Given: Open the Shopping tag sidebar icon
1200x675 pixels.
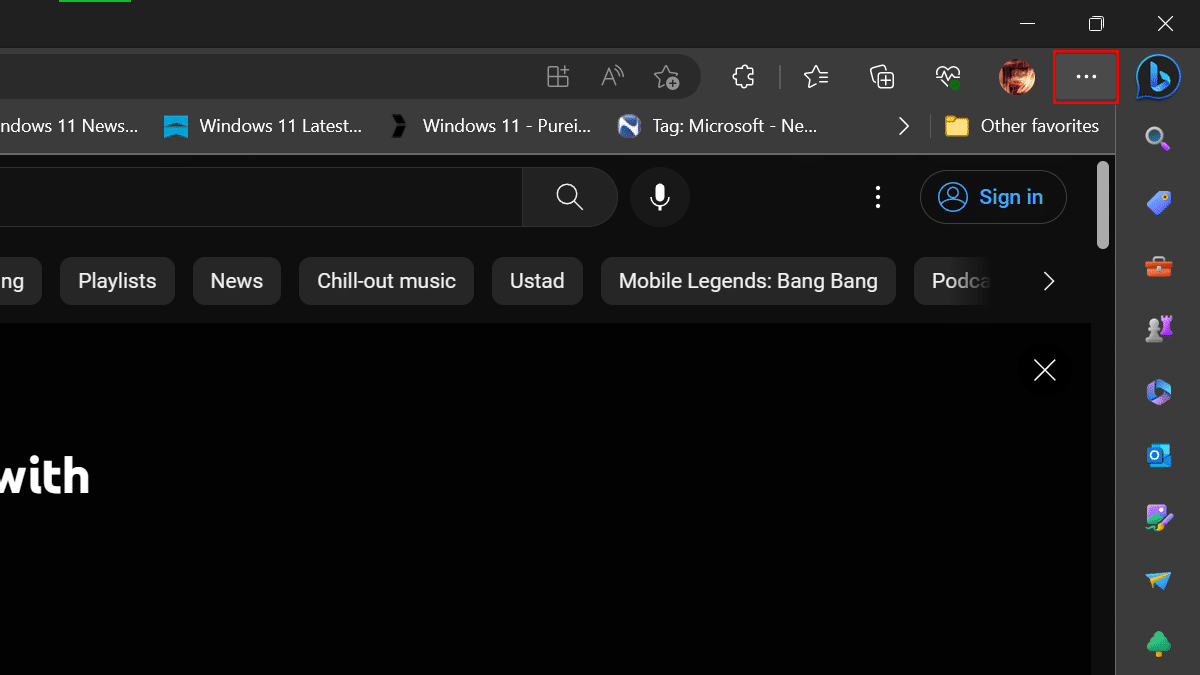Looking at the screenshot, I should 1158,203.
